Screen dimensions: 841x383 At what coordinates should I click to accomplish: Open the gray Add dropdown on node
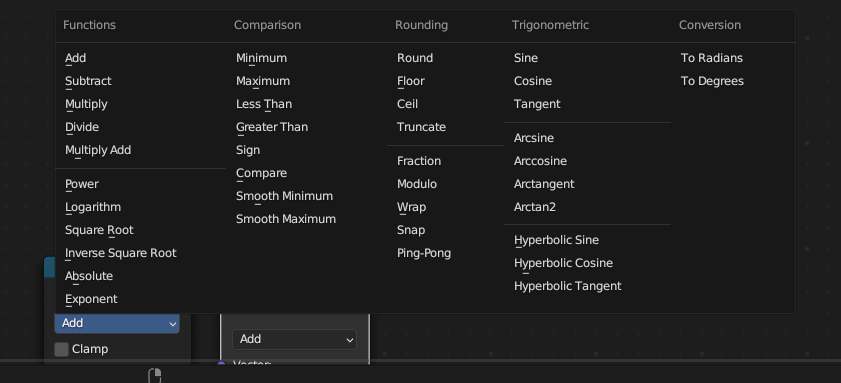tap(294, 340)
